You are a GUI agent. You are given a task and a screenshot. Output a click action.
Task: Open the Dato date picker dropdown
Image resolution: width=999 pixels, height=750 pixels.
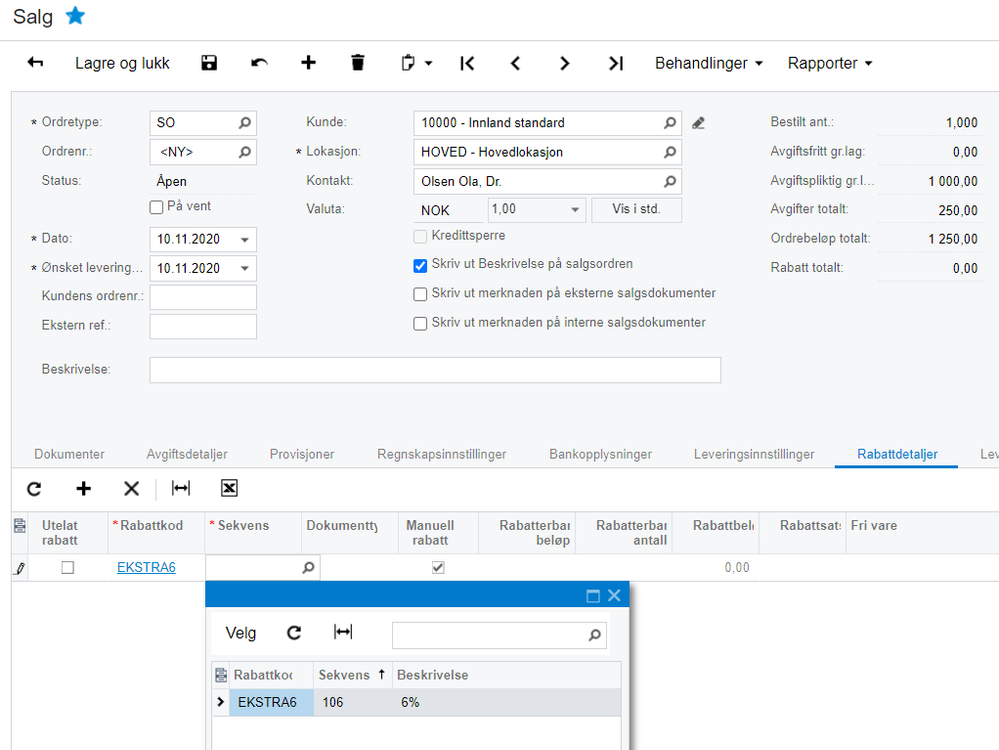click(245, 240)
